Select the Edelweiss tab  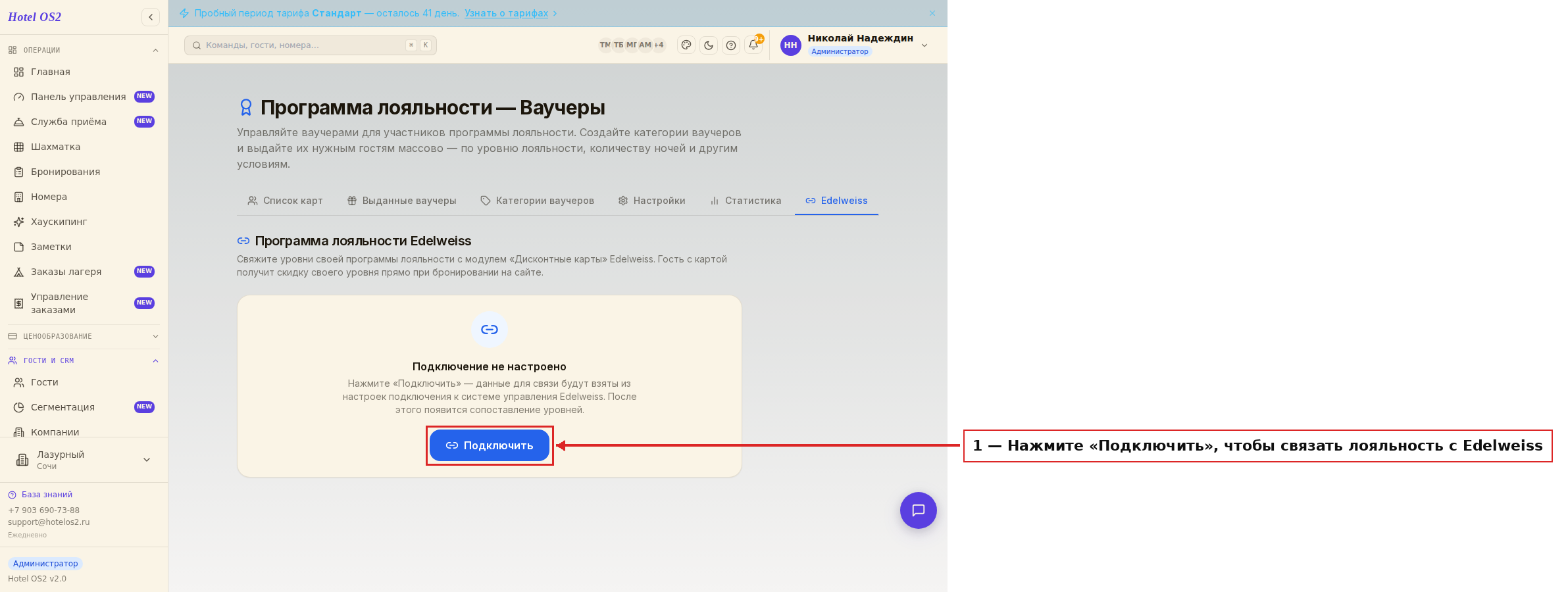click(x=836, y=201)
